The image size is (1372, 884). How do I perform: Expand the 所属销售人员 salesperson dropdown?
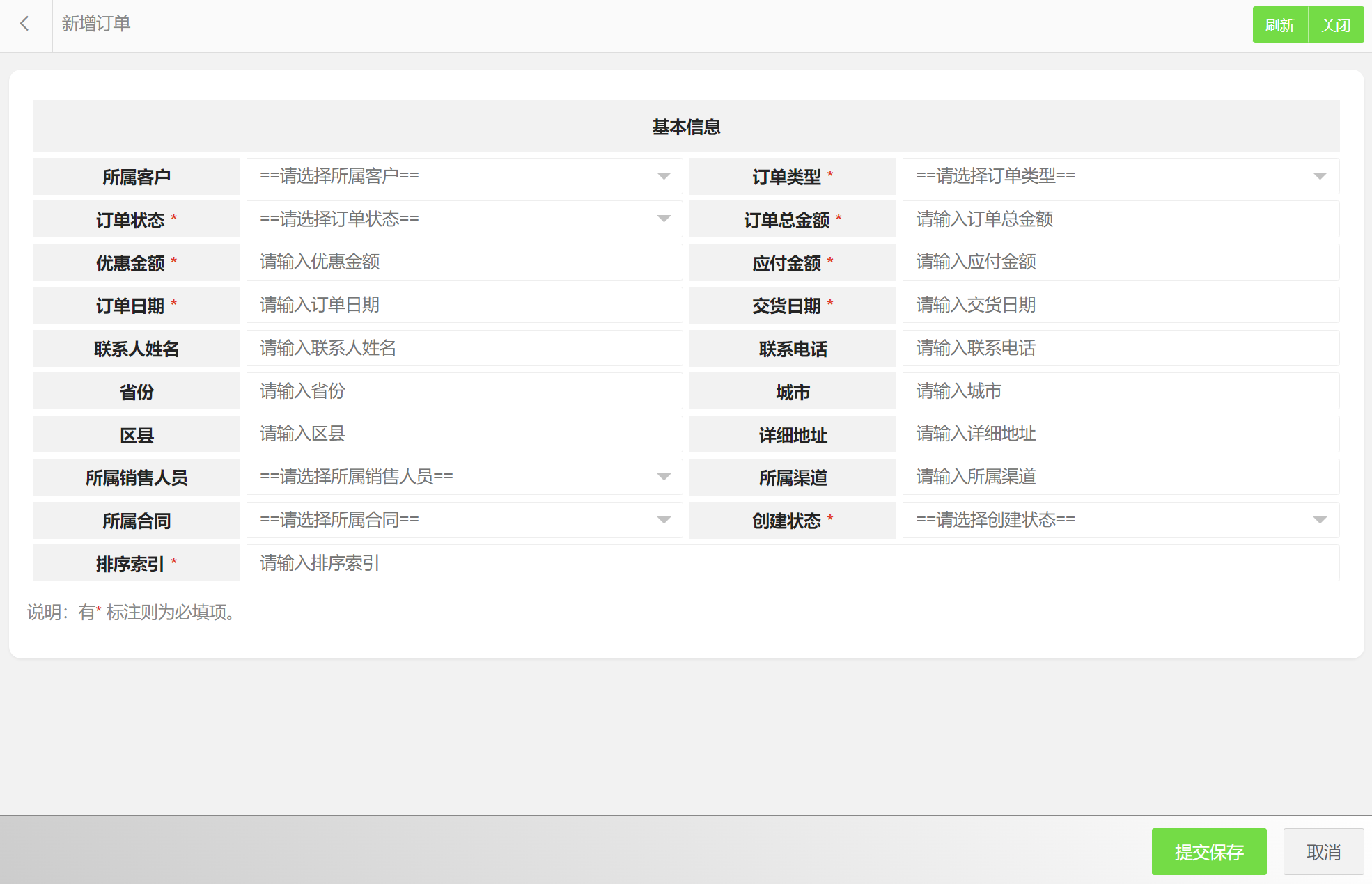(x=464, y=477)
